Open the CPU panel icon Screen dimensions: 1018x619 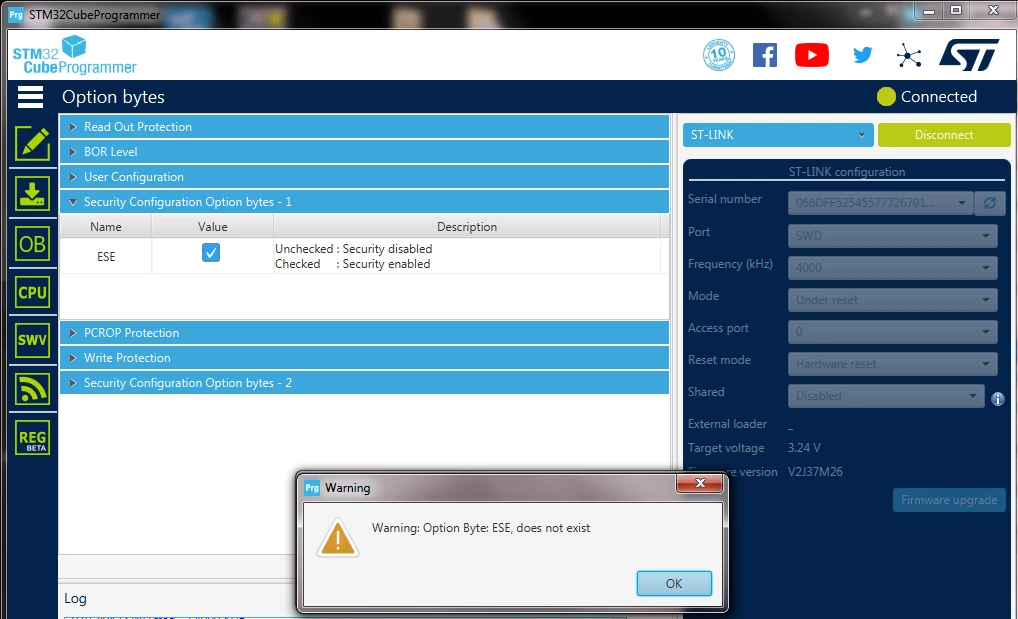click(32, 292)
